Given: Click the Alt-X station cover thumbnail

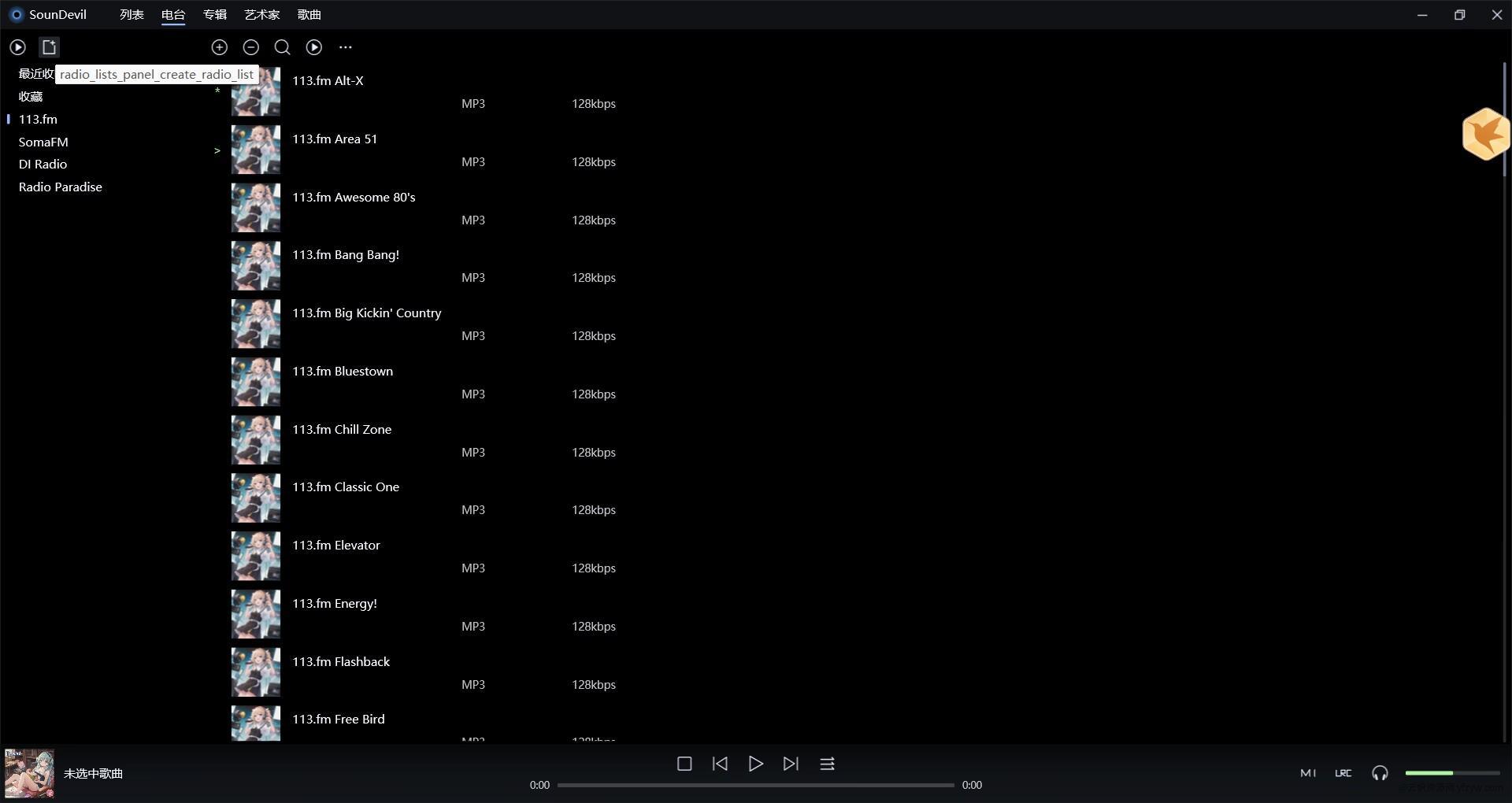Looking at the screenshot, I should (x=255, y=92).
